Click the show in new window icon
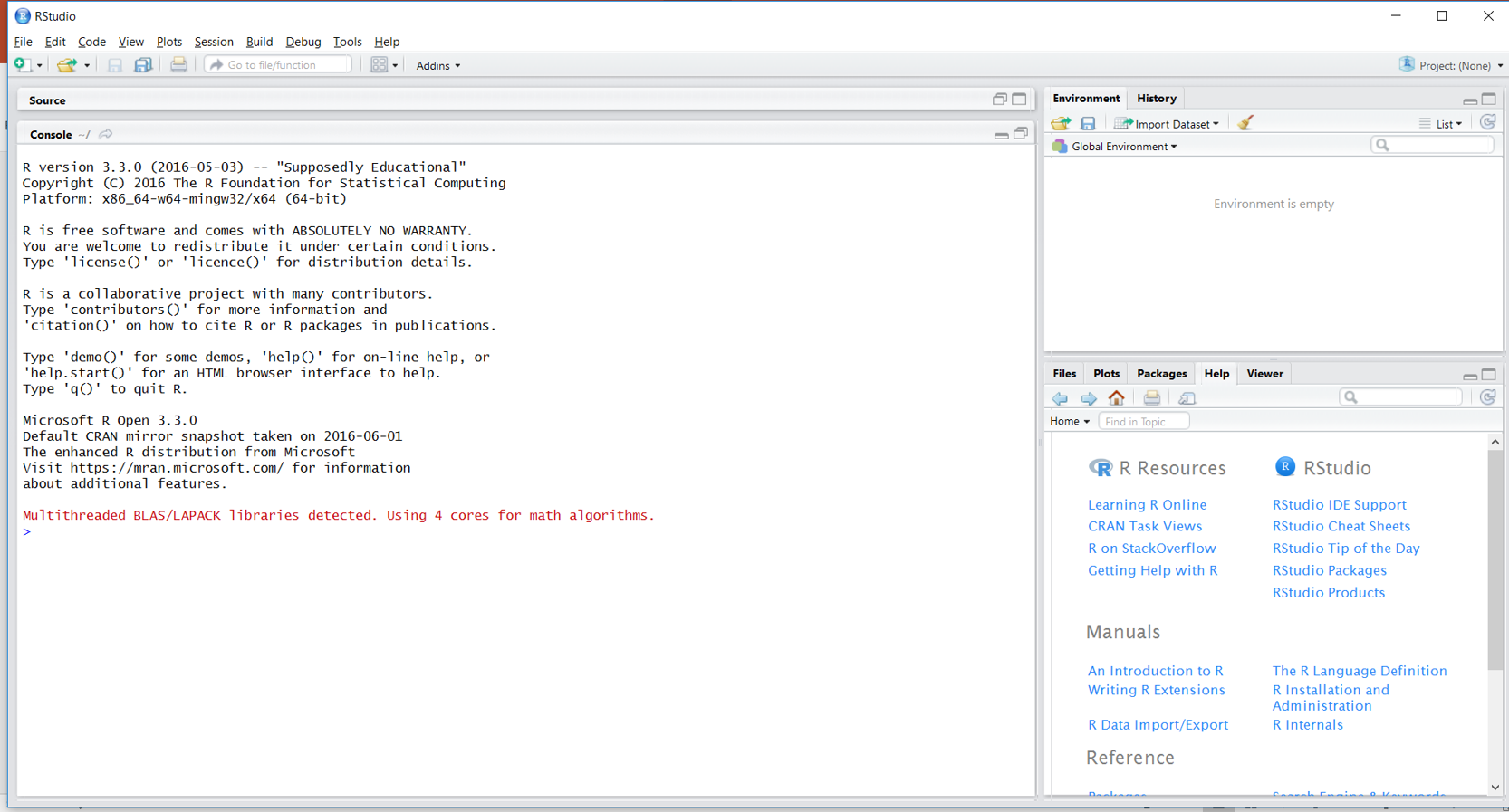Viewport: 1509px width, 812px height. click(x=1187, y=398)
